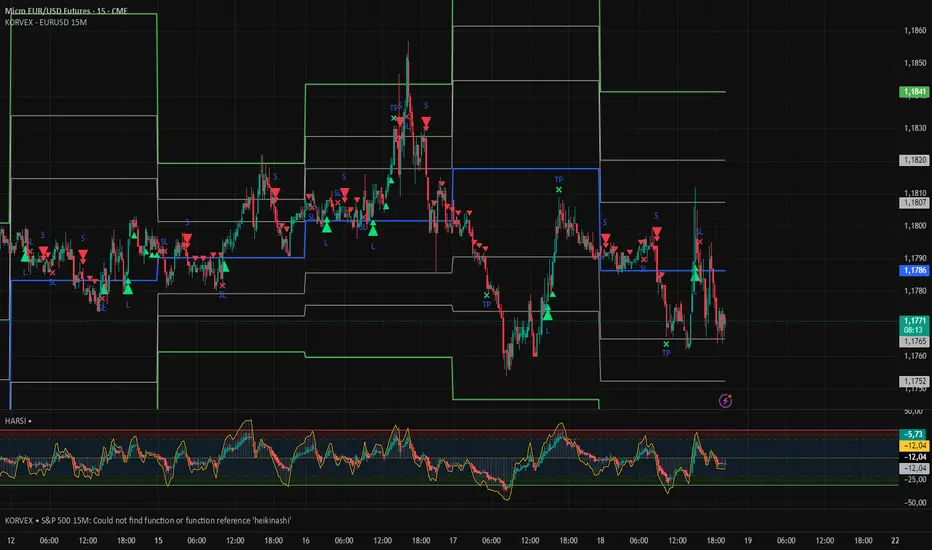Click the TP marker atop the 1,1810 rebound peak
Viewport: 932px width, 550px height.
(559, 180)
